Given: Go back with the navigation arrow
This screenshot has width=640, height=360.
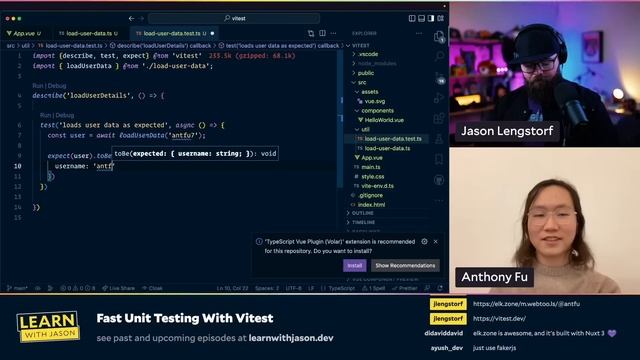Looking at the screenshot, I should pyautogui.click(x=131, y=18).
